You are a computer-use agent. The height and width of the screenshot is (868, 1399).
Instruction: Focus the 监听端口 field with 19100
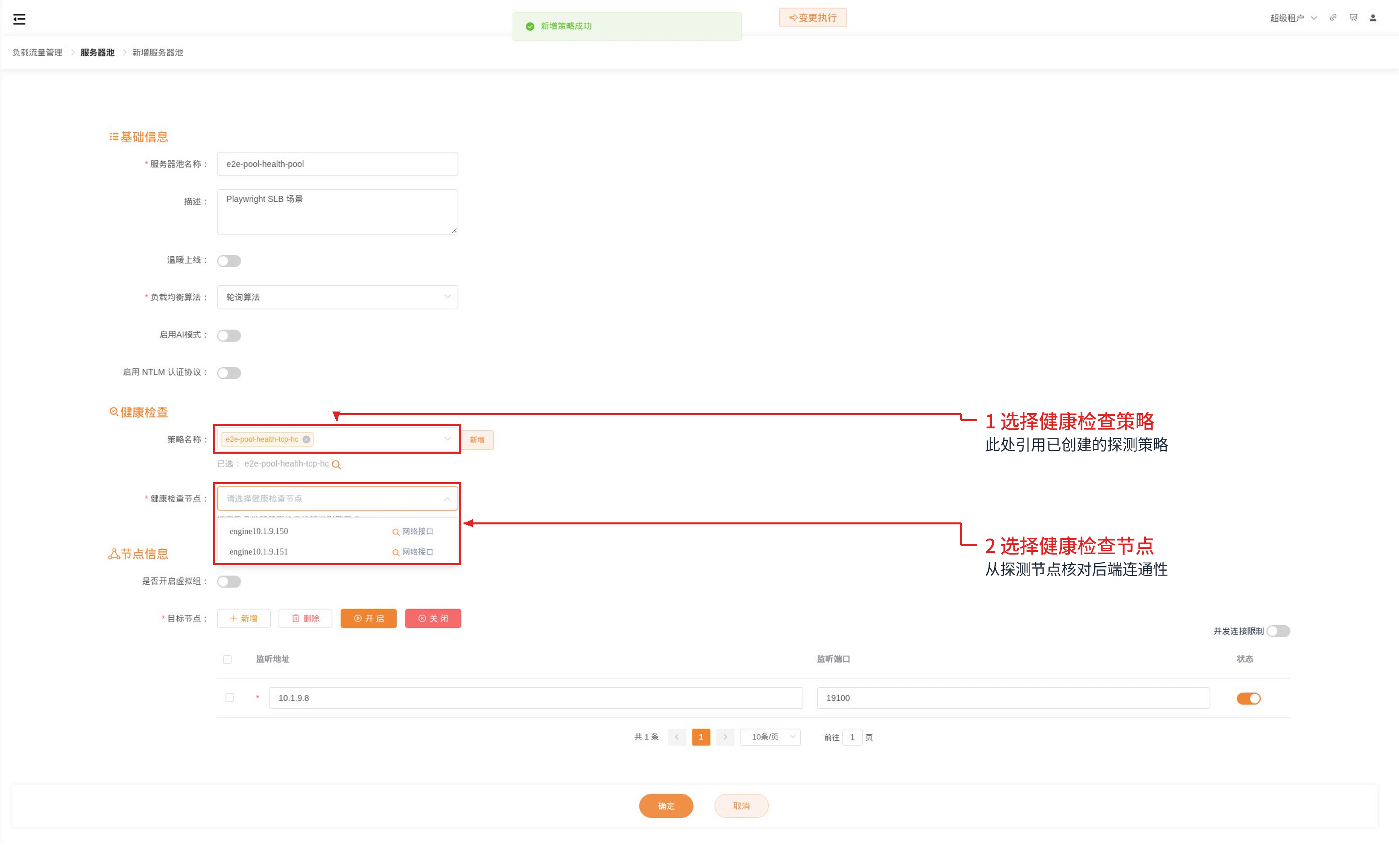pos(1013,698)
